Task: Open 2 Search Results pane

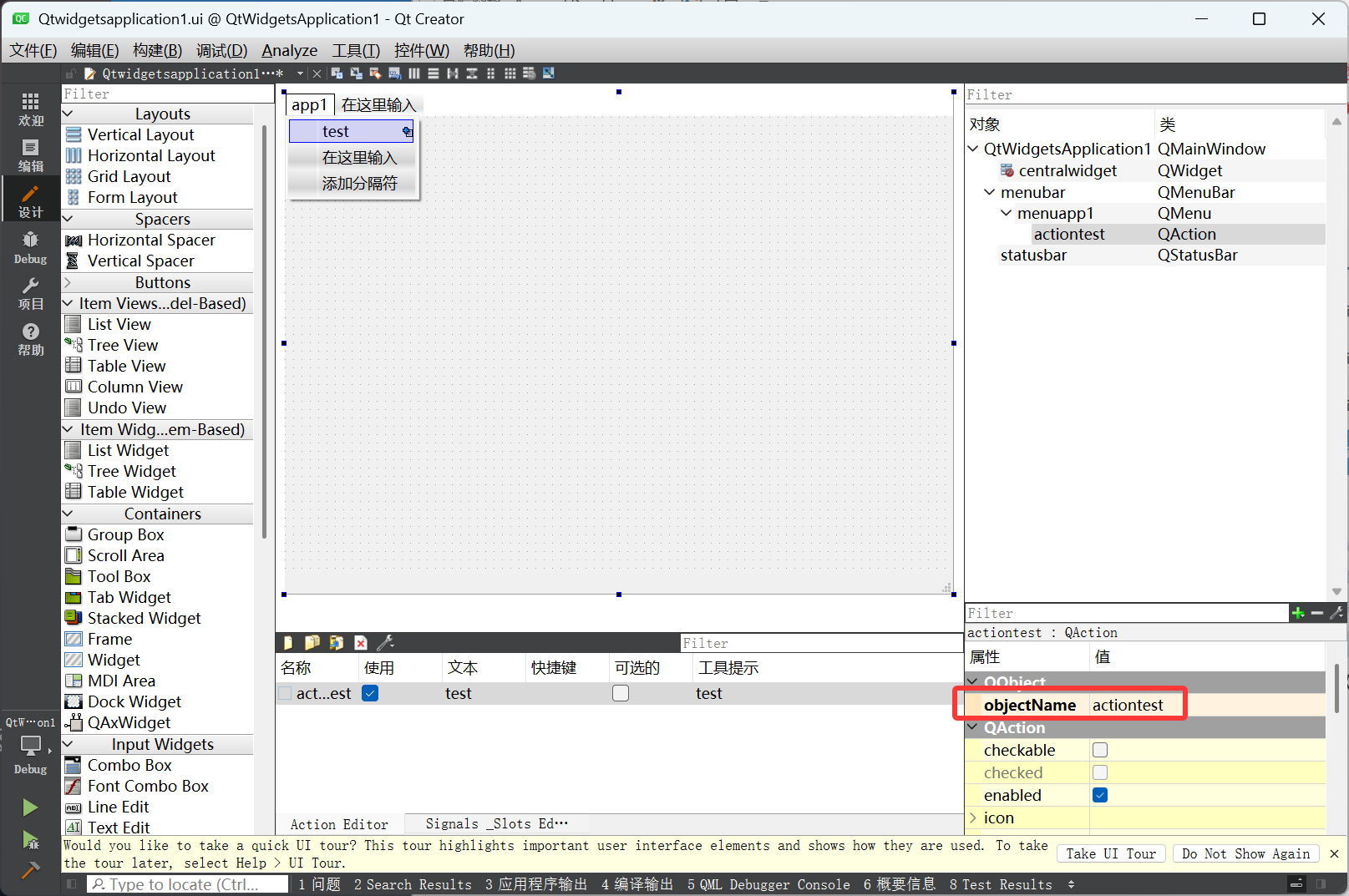Action: (x=413, y=884)
